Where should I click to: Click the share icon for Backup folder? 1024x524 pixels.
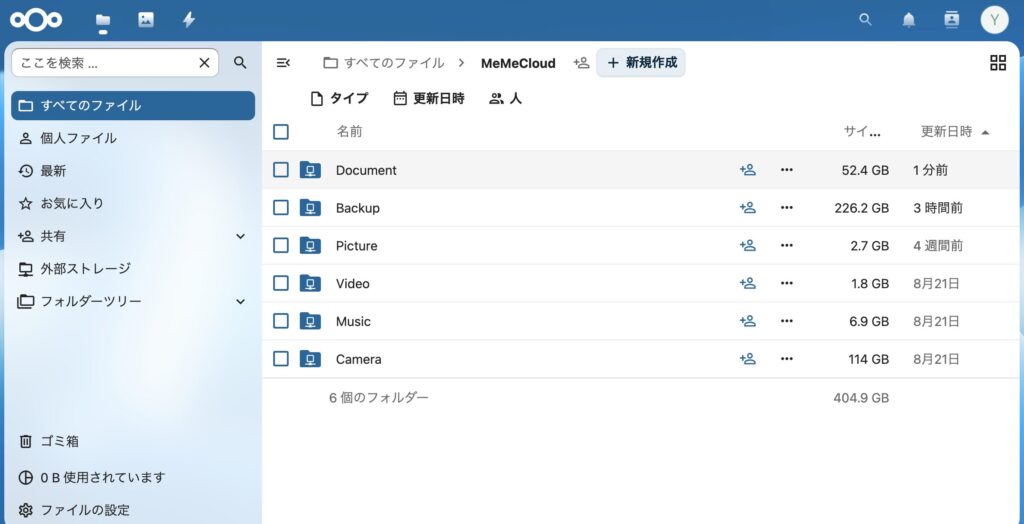[747, 208]
